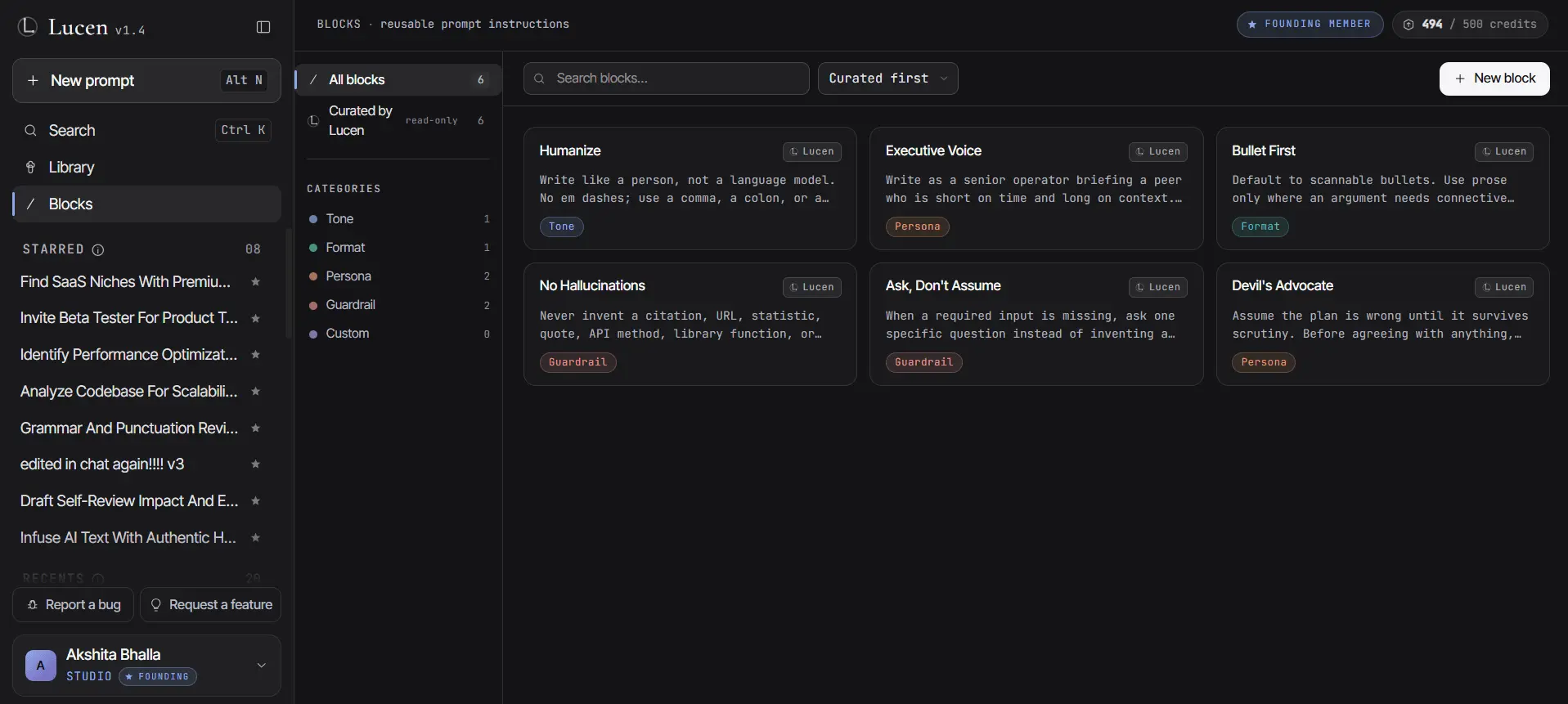The image size is (1568, 704).
Task: Click Request a feature button
Action: pyautogui.click(x=211, y=604)
